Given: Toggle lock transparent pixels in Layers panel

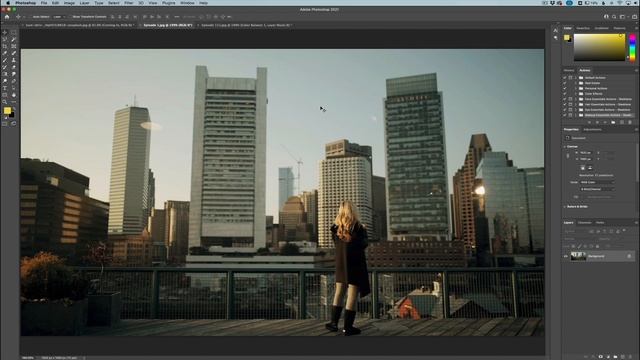Looking at the screenshot, I should point(573,247).
